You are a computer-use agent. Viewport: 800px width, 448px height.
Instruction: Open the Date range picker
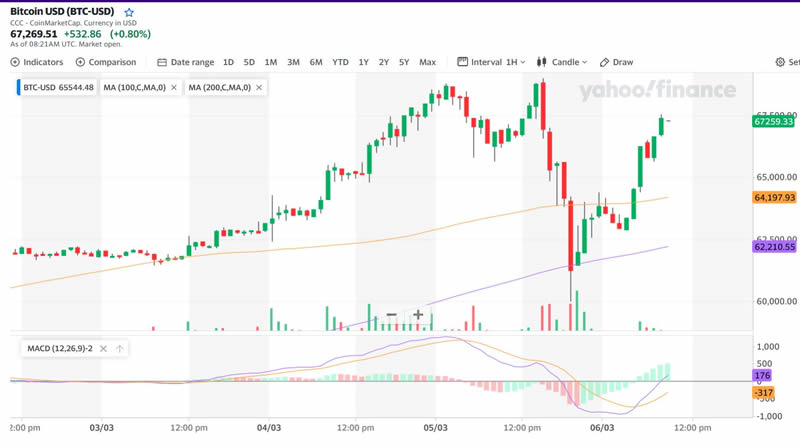(185, 62)
